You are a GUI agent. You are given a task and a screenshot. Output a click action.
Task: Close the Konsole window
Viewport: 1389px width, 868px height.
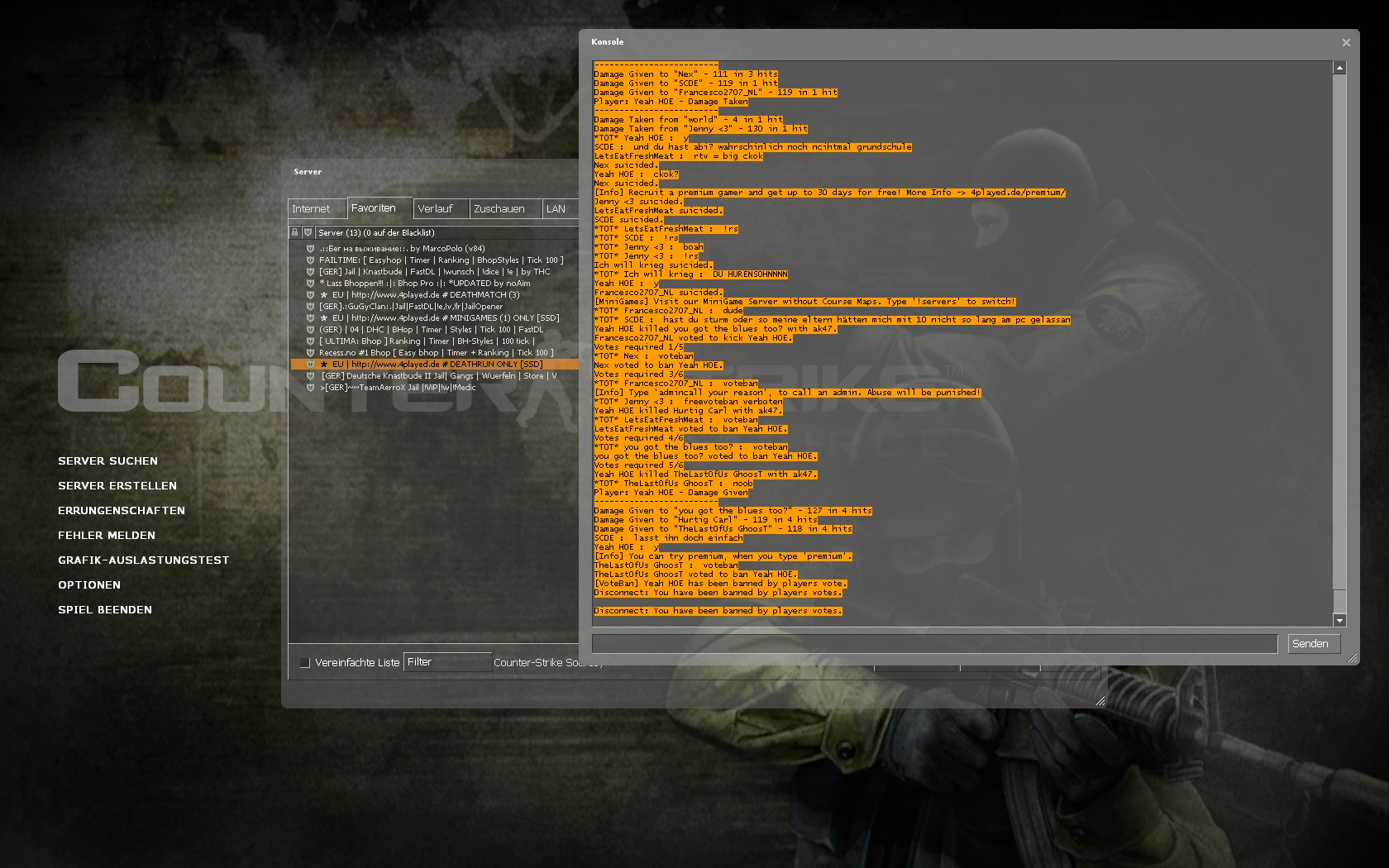[x=1346, y=42]
